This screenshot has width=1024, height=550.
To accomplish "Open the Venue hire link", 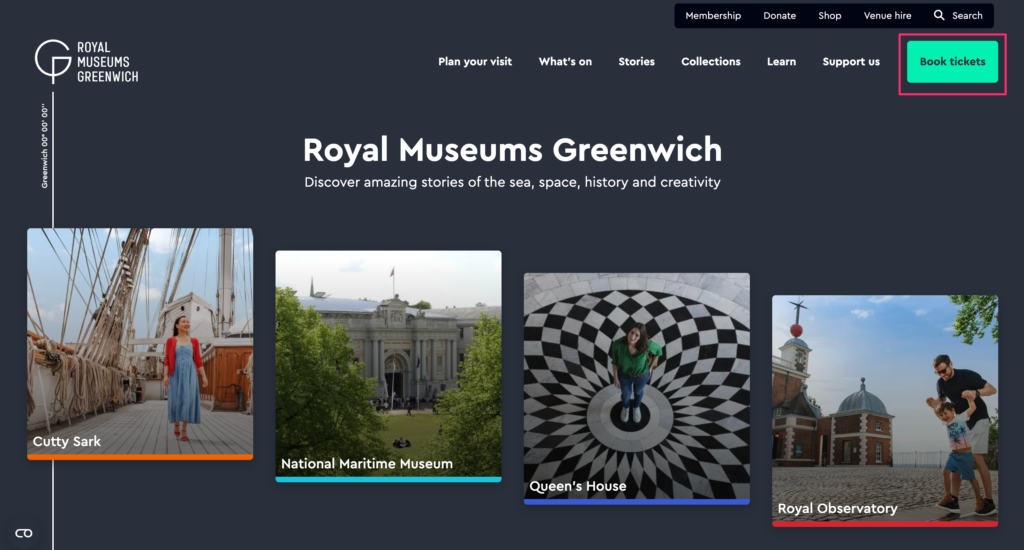I will click(887, 16).
